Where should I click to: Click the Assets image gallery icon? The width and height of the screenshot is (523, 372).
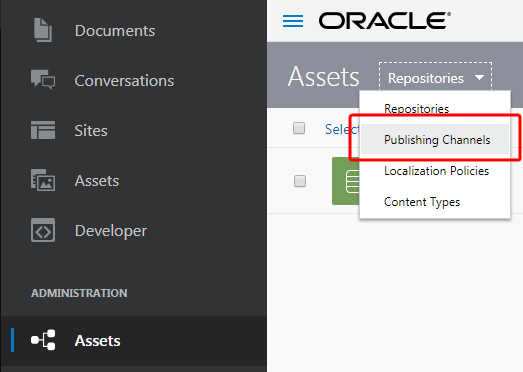(43, 180)
